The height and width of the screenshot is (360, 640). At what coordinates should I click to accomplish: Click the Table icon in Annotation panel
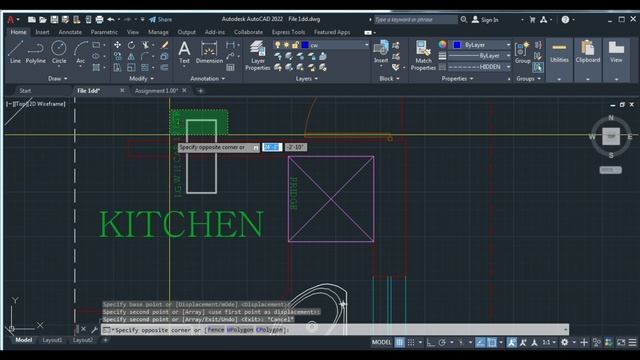click(x=230, y=67)
